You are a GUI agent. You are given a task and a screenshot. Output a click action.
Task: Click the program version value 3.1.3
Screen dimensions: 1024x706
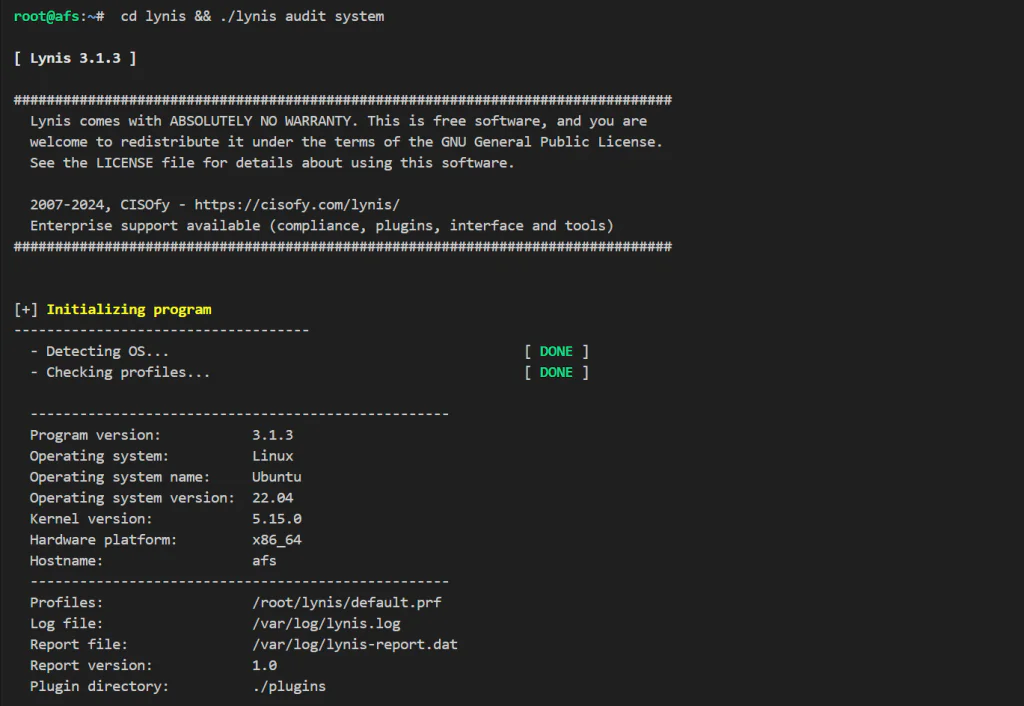click(x=273, y=435)
